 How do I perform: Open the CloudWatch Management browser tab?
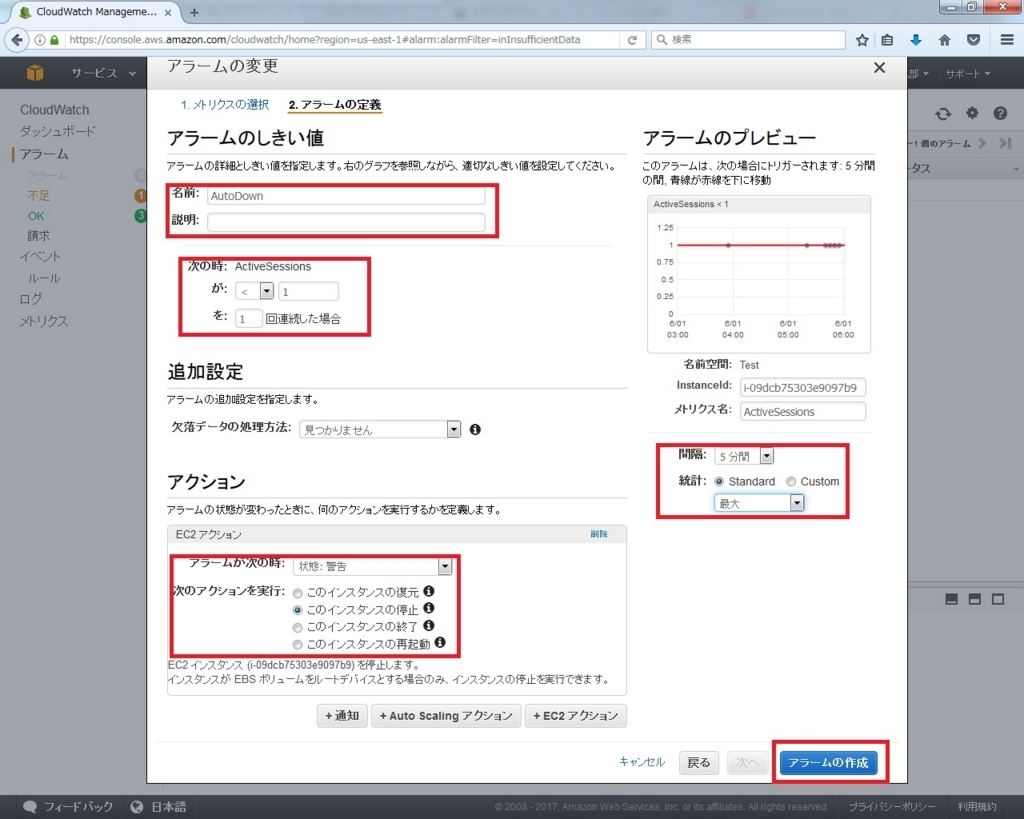coord(95,12)
